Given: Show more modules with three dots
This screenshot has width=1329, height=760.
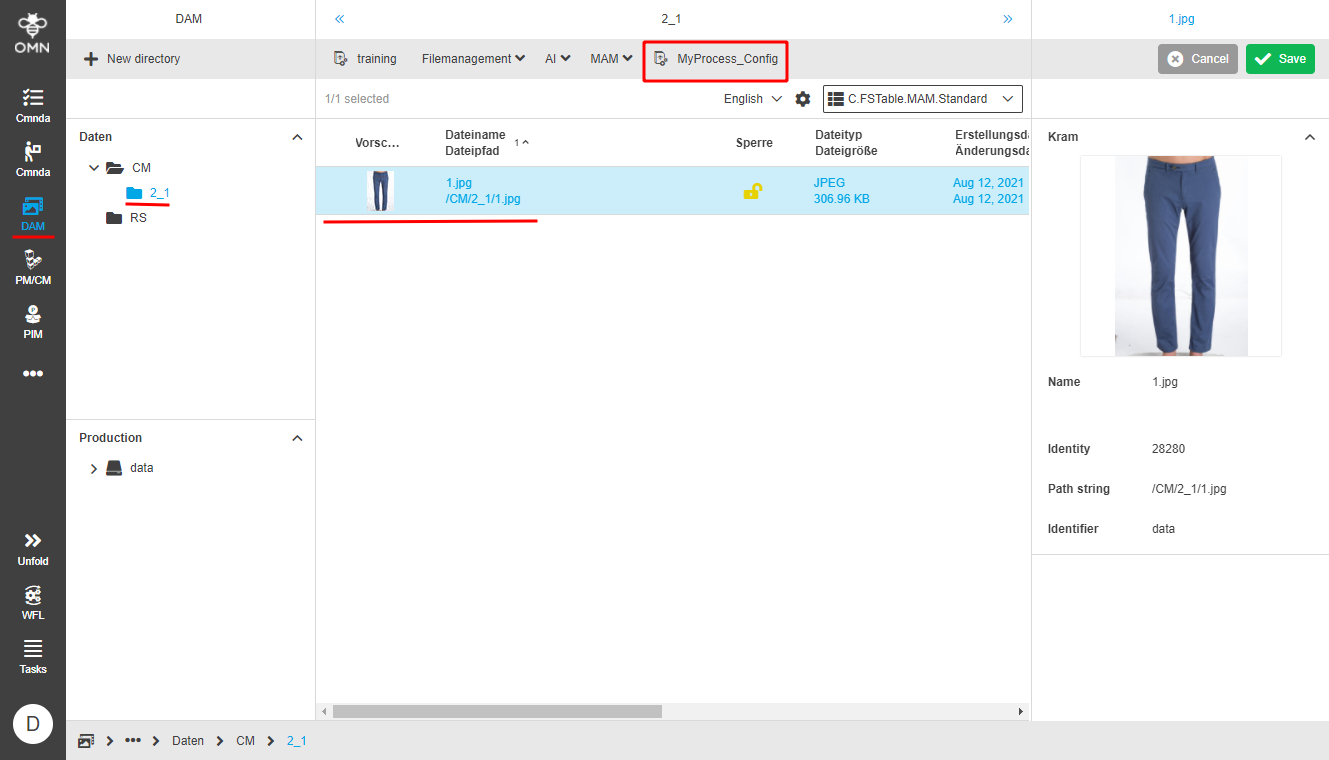Looking at the screenshot, I should pos(33,373).
